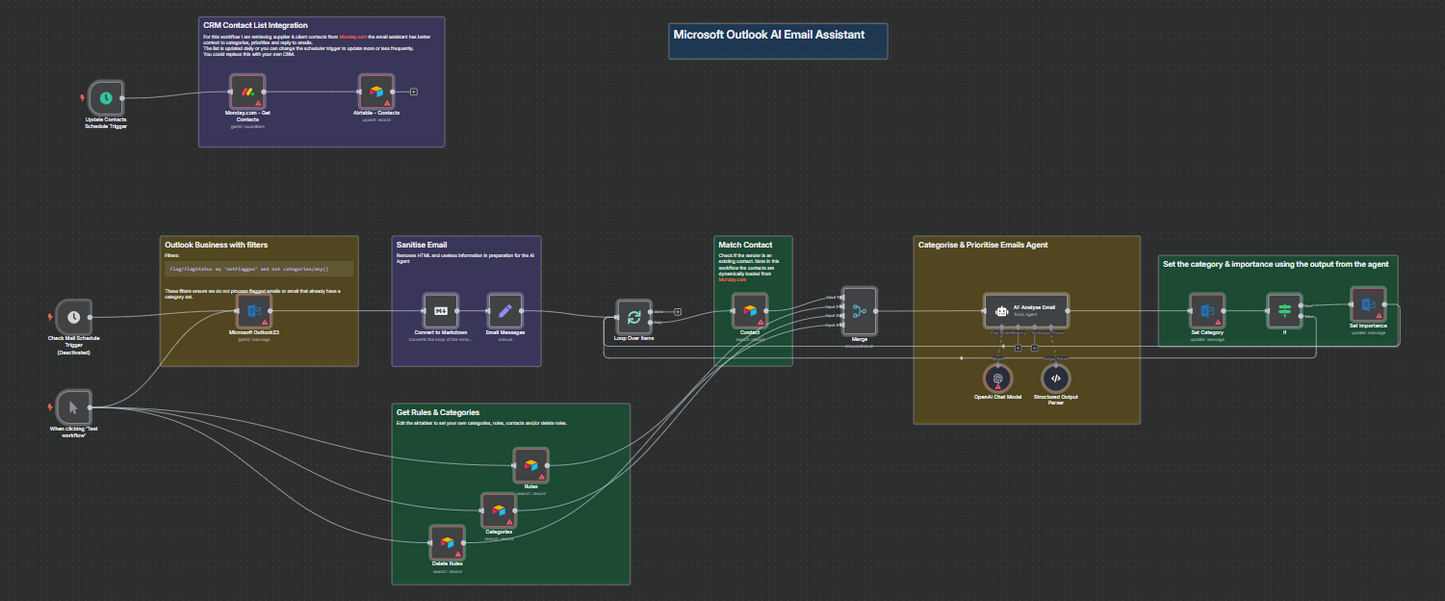Select the manual 'Test workflow' trigger node
The height and width of the screenshot is (601, 1445).
pos(73,407)
